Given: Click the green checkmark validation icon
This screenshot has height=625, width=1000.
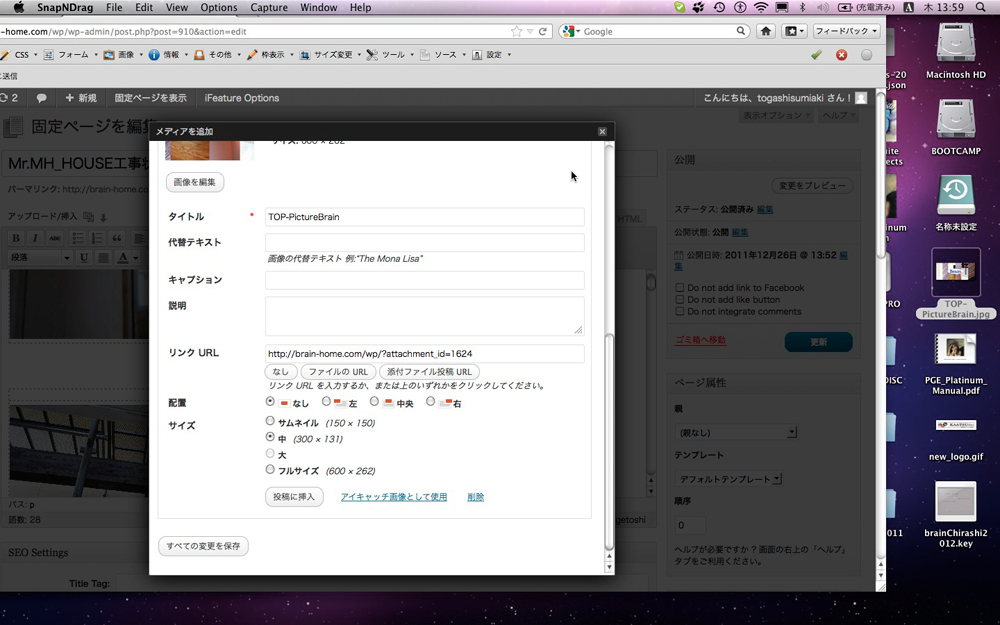Looking at the screenshot, I should click(x=816, y=55).
